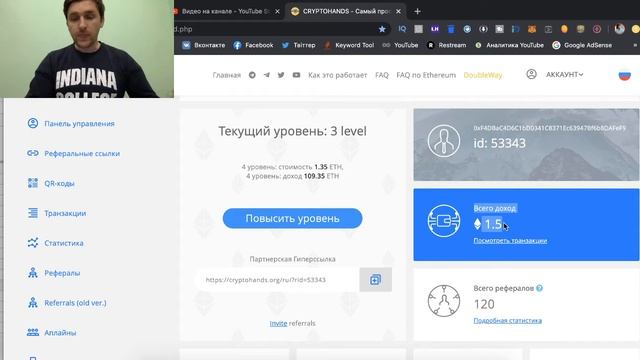
Task: Switch language with the Russian flag icon
Action: pos(624,75)
